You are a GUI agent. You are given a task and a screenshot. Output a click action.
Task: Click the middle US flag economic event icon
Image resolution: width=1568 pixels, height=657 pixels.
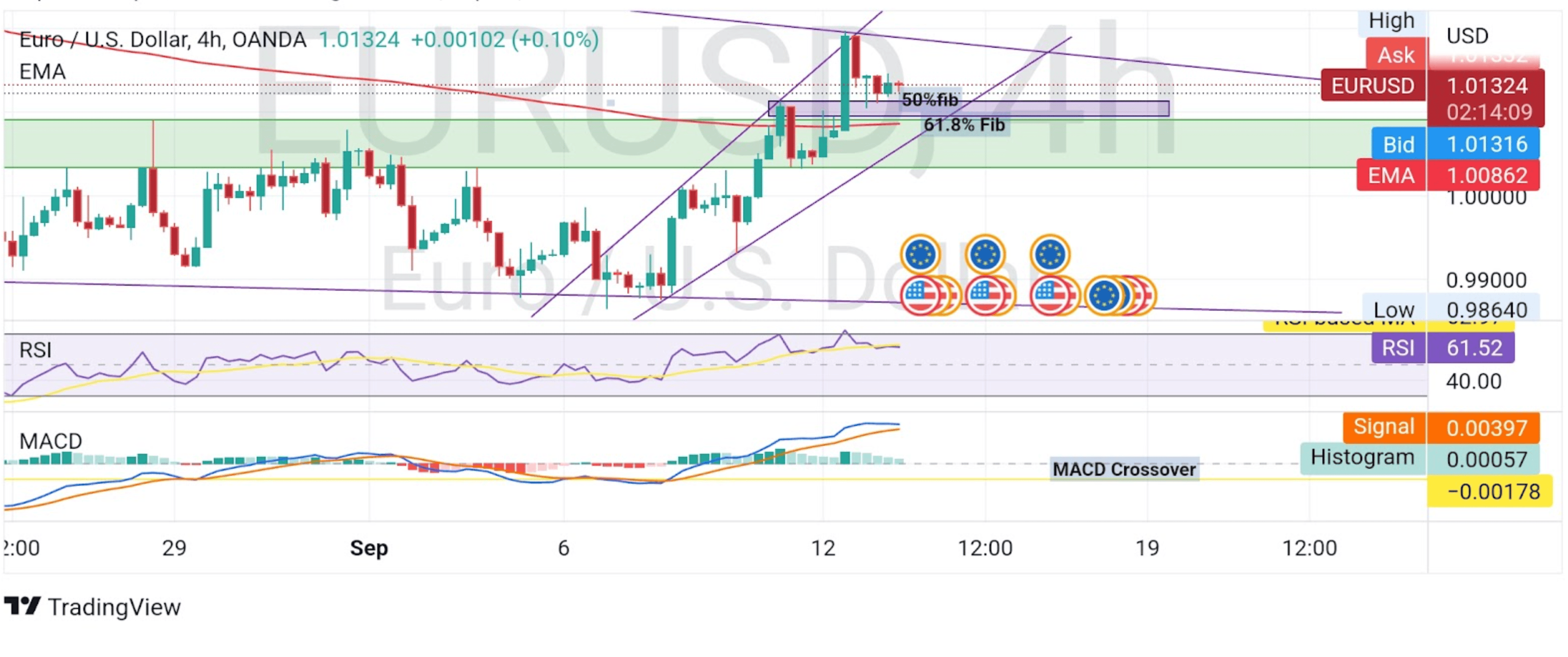click(x=985, y=296)
